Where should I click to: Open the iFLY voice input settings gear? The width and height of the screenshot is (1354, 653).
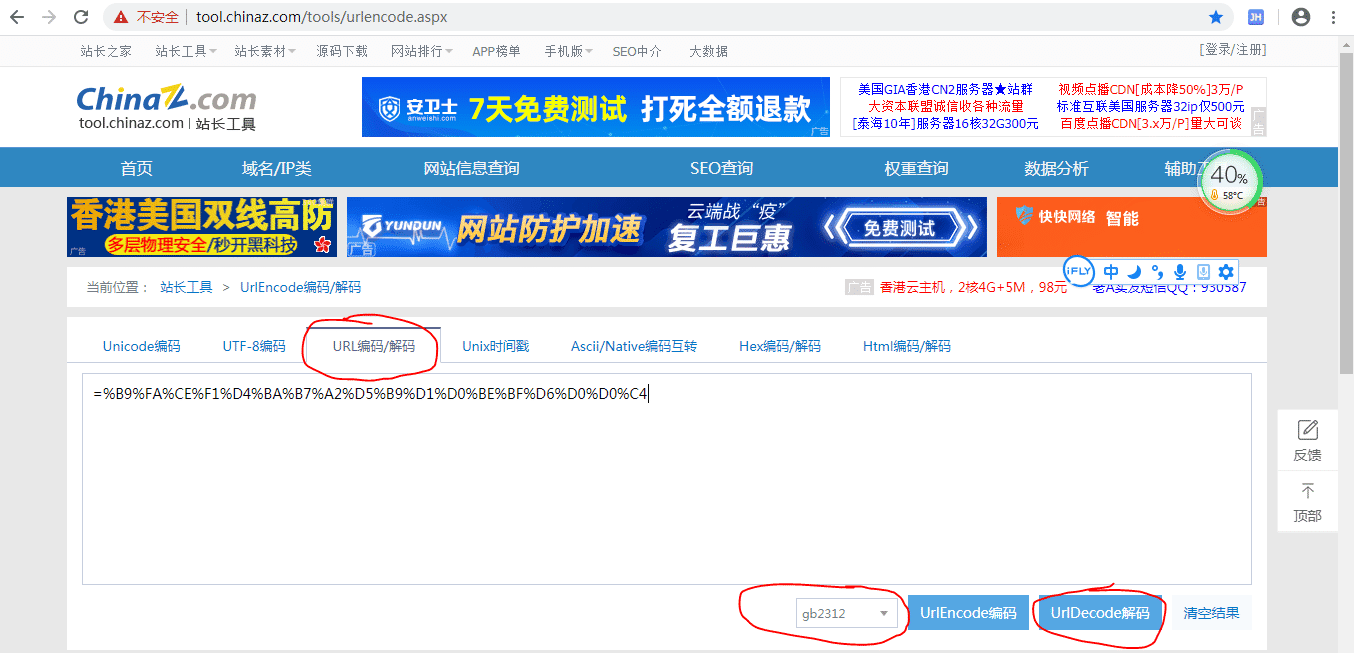(x=1225, y=271)
